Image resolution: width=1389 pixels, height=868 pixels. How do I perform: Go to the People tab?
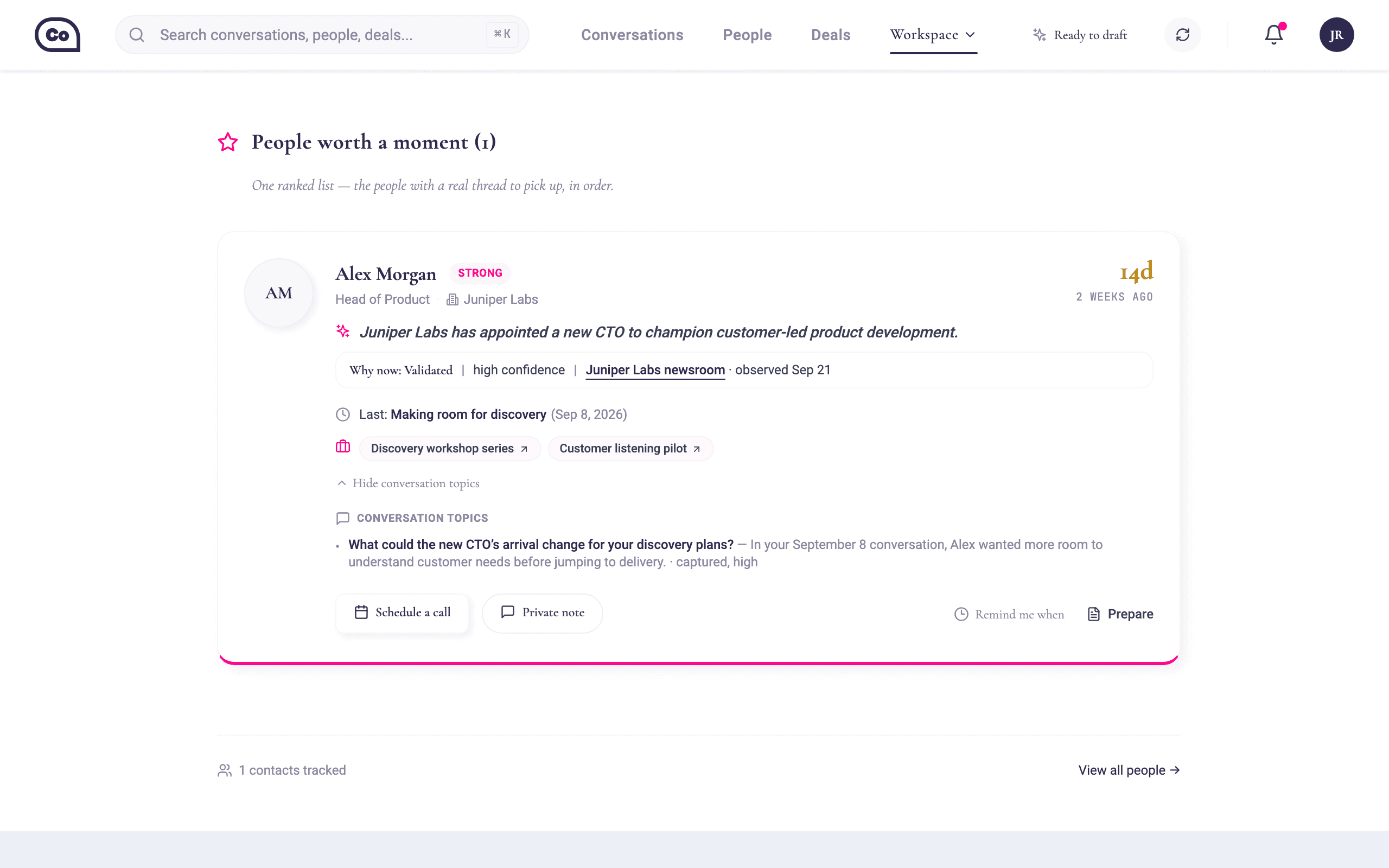pyautogui.click(x=747, y=35)
